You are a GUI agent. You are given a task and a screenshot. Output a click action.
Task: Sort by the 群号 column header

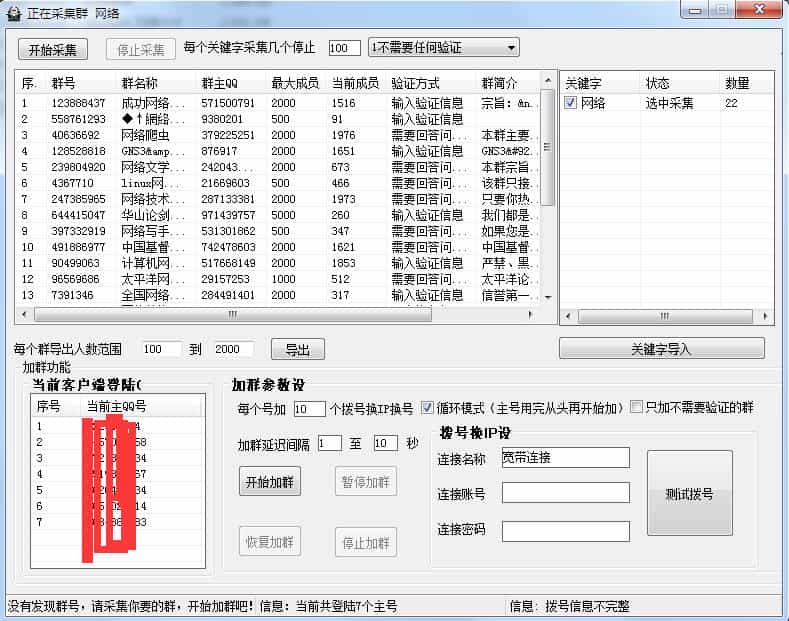(x=82, y=83)
